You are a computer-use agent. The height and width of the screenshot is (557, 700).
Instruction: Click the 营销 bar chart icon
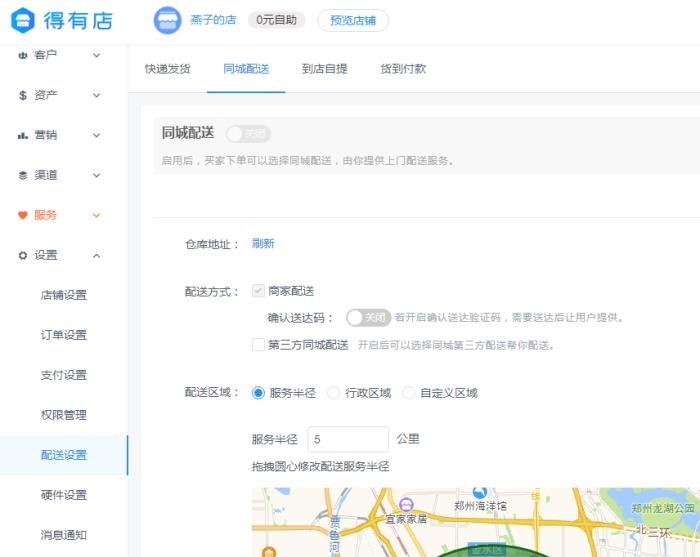pos(22,135)
